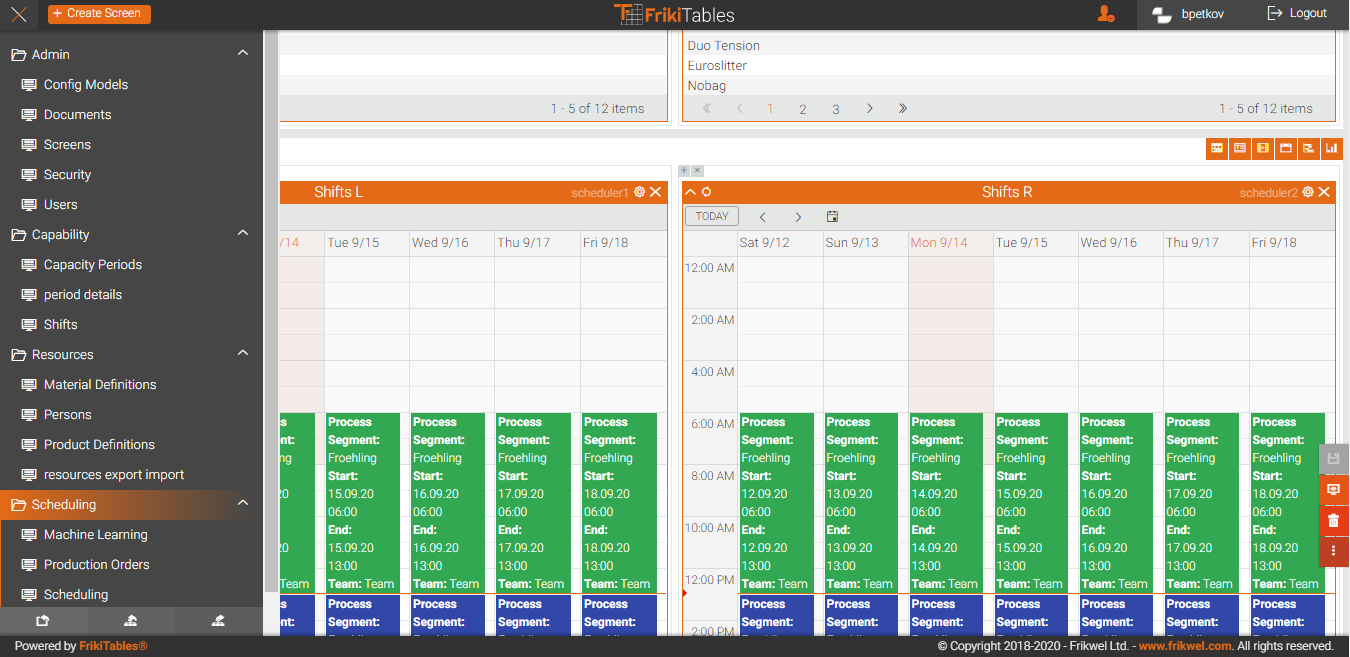
Task: Select the green shift block on Sat 9/12
Action: [776, 502]
